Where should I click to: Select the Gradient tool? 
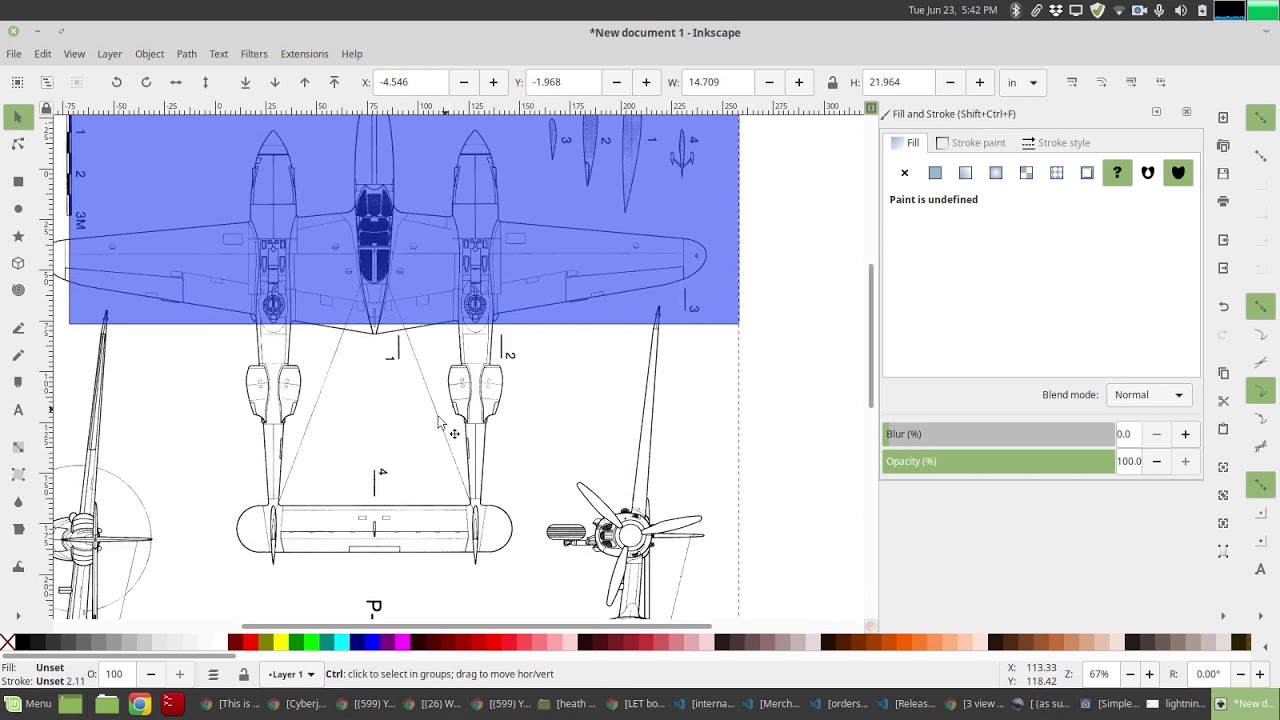point(18,447)
